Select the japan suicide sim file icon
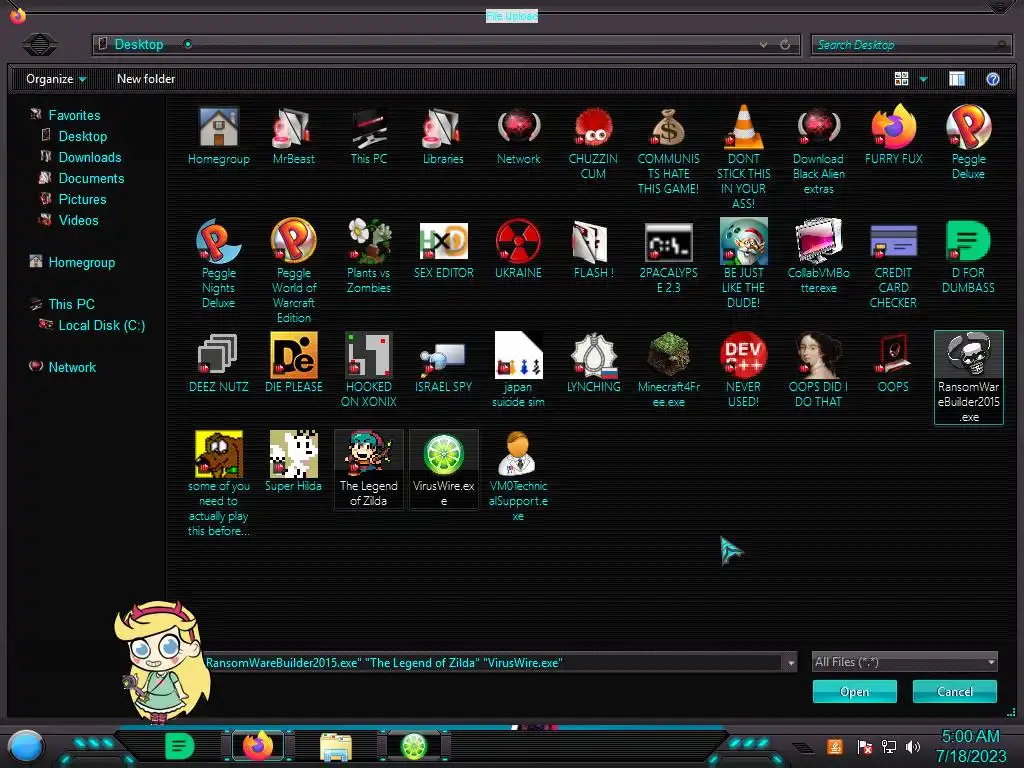Screen dimensions: 1024x768 tap(518, 370)
